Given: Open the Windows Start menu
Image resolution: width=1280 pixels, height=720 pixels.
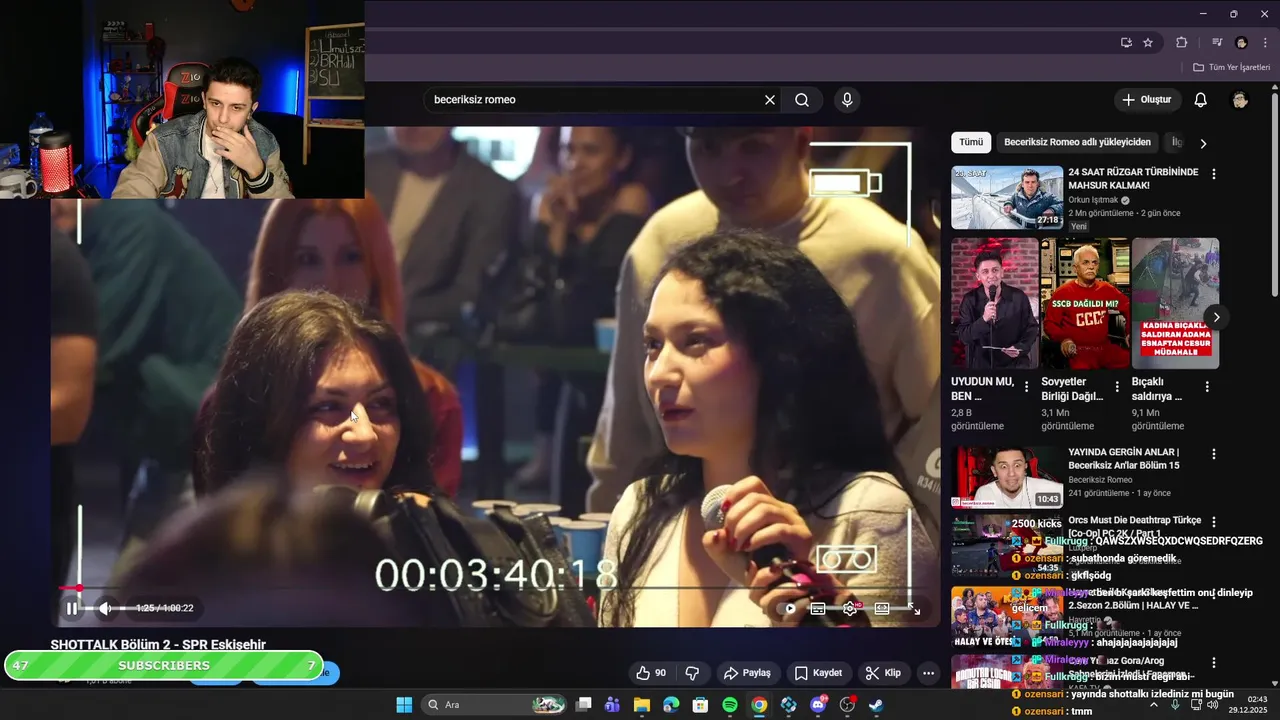Looking at the screenshot, I should click(x=404, y=705).
